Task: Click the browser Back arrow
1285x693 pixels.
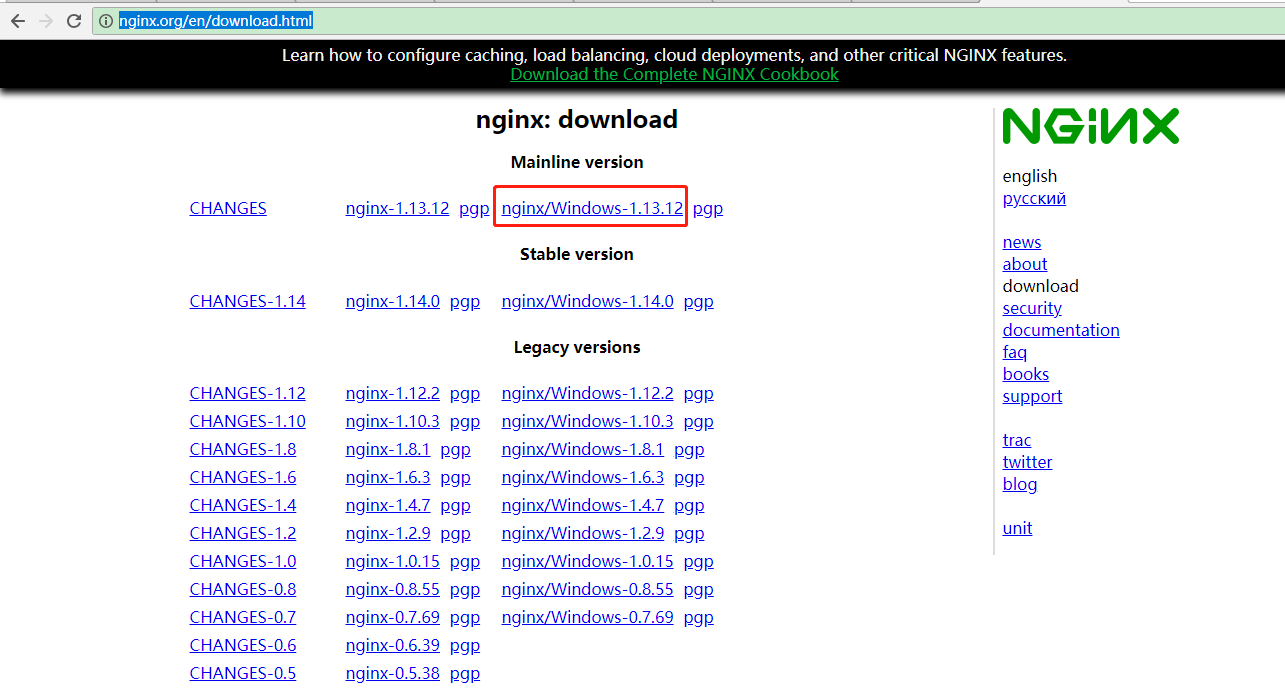Action: pos(17,20)
